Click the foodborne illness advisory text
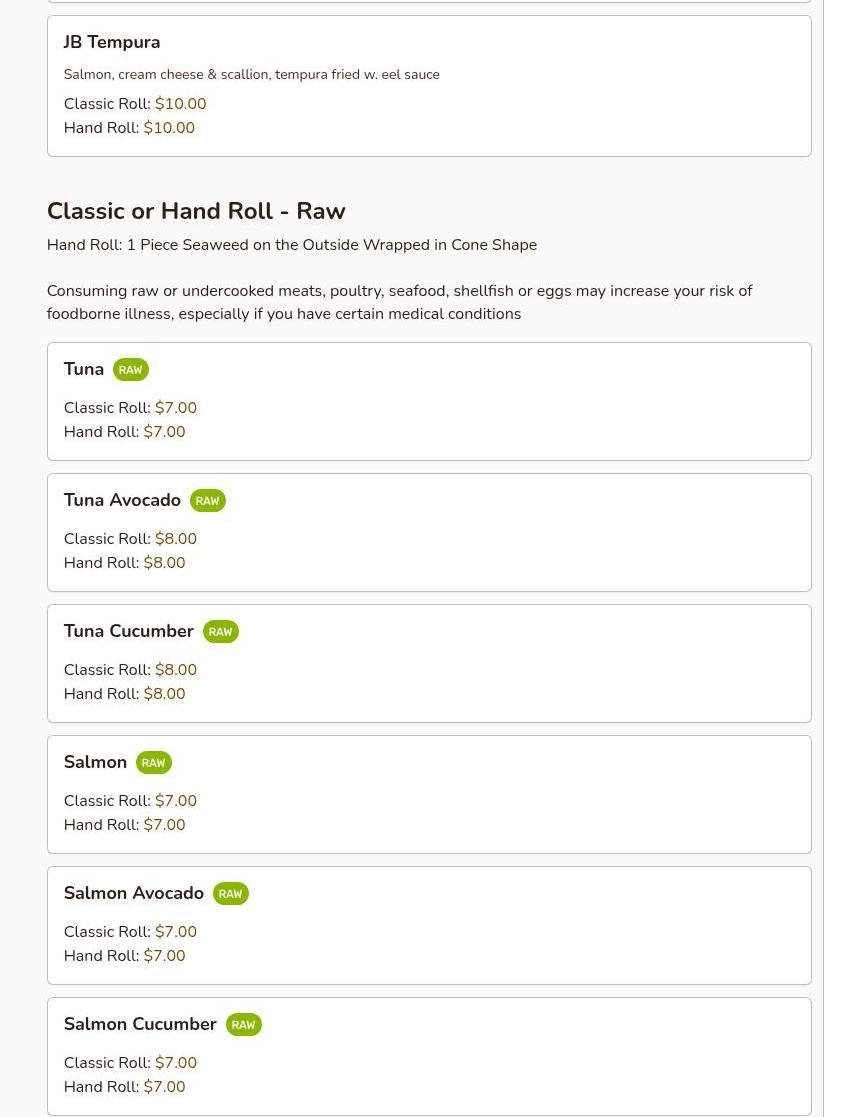The width and height of the screenshot is (844, 1117). pyautogui.click(x=399, y=302)
